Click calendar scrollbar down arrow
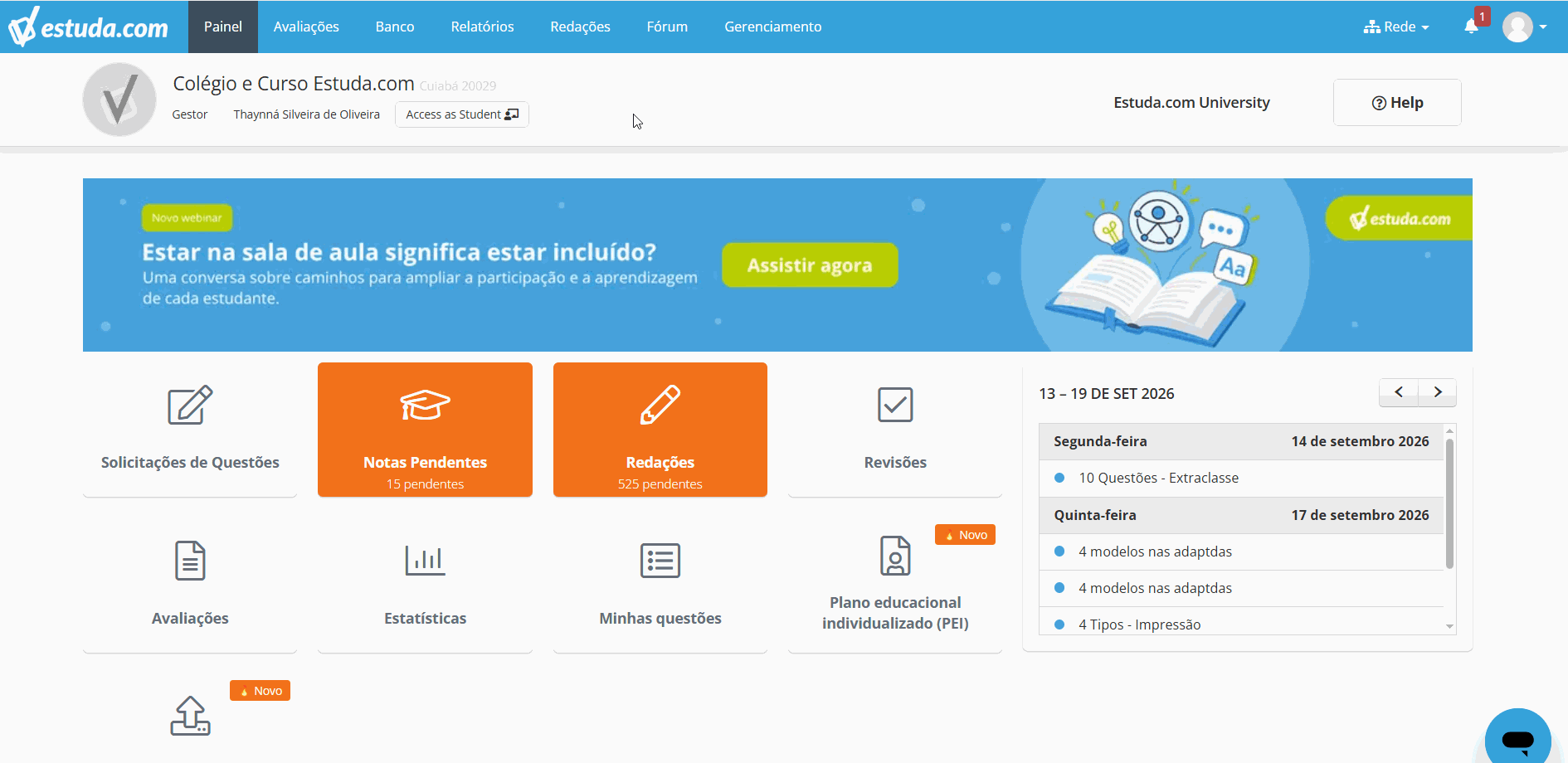Screen dimensions: 1568x763 [1450, 627]
